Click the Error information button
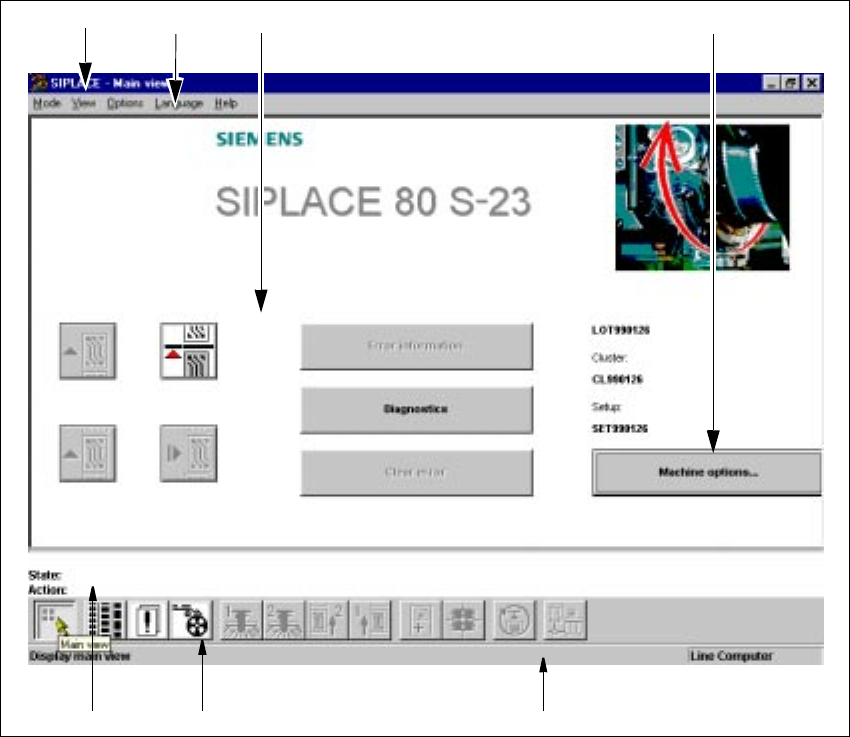This screenshot has height=737, width=850. point(416,347)
